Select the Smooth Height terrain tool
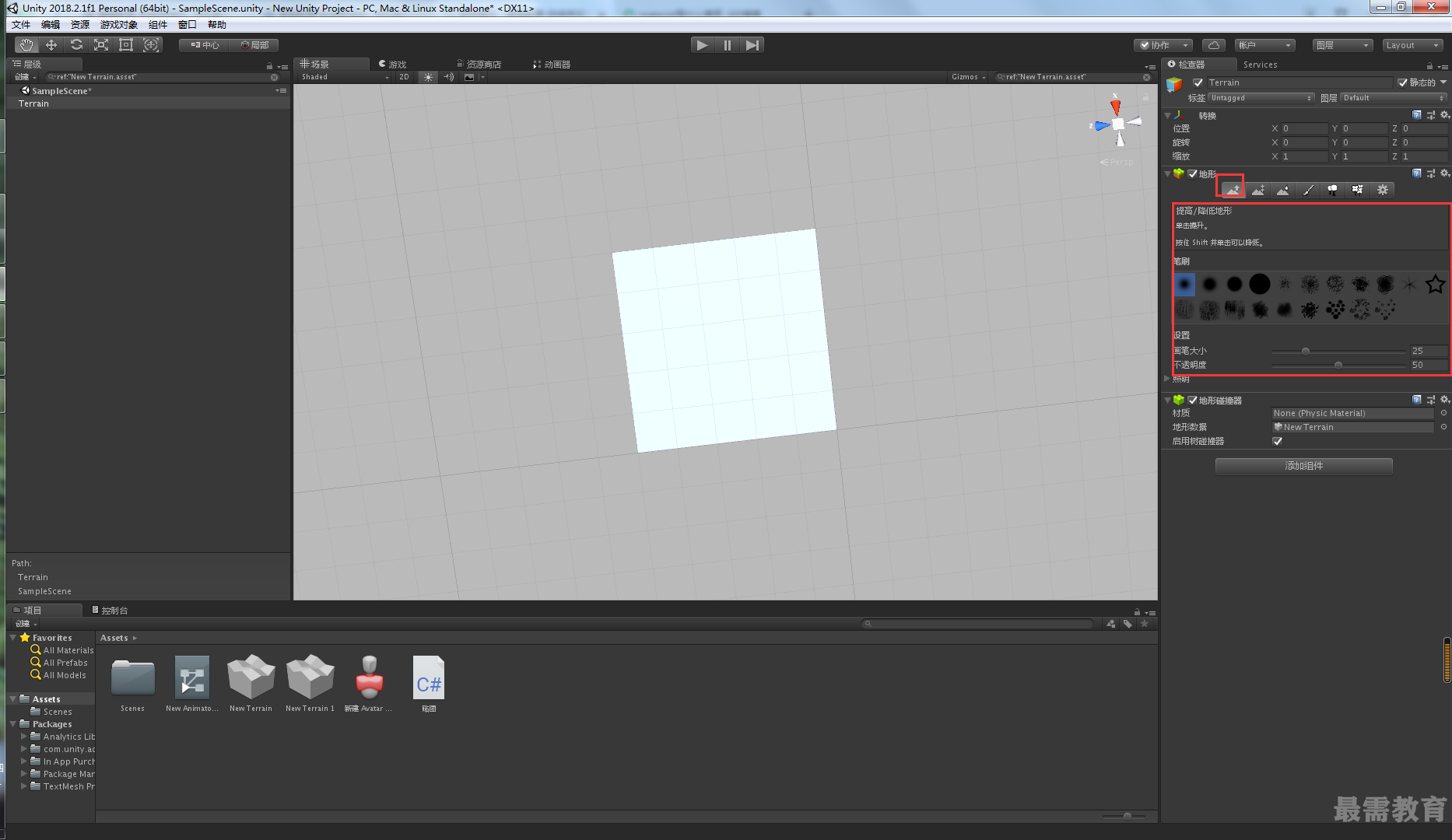 (x=1283, y=190)
